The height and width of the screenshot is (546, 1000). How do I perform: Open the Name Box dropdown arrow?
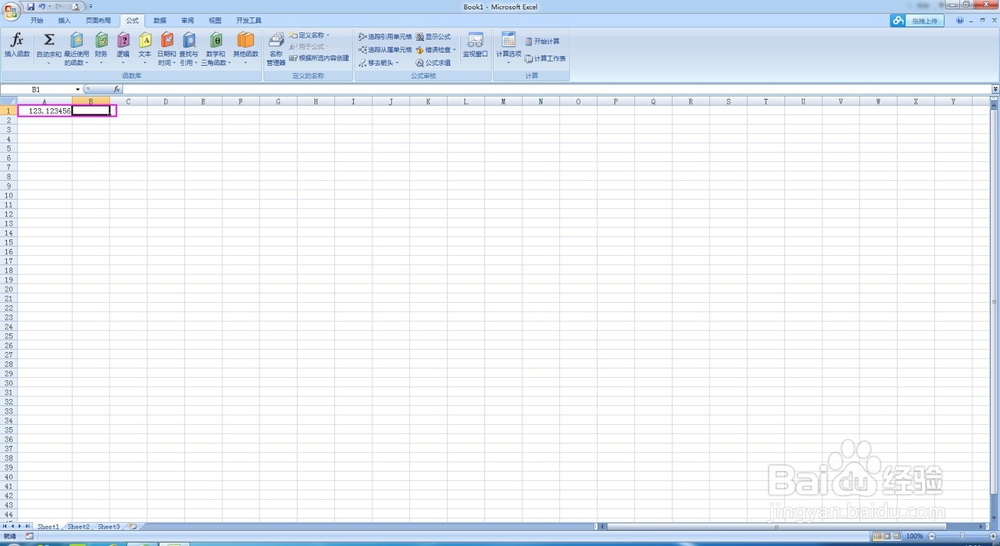click(78, 89)
